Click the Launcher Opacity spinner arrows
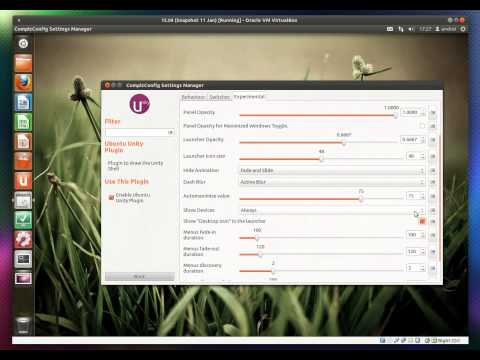 [x=423, y=140]
